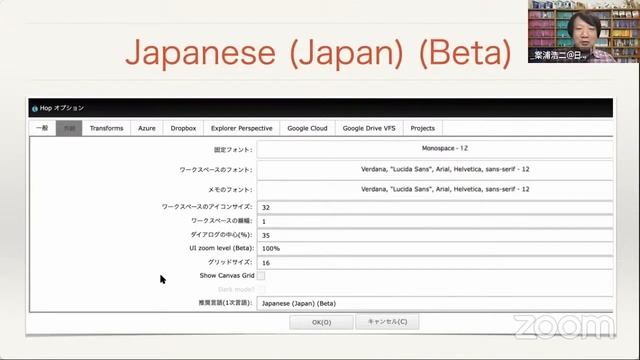Edit the ワークスペースのアイコンサイズ field showing 32
640x360 pixels.
tap(435, 207)
